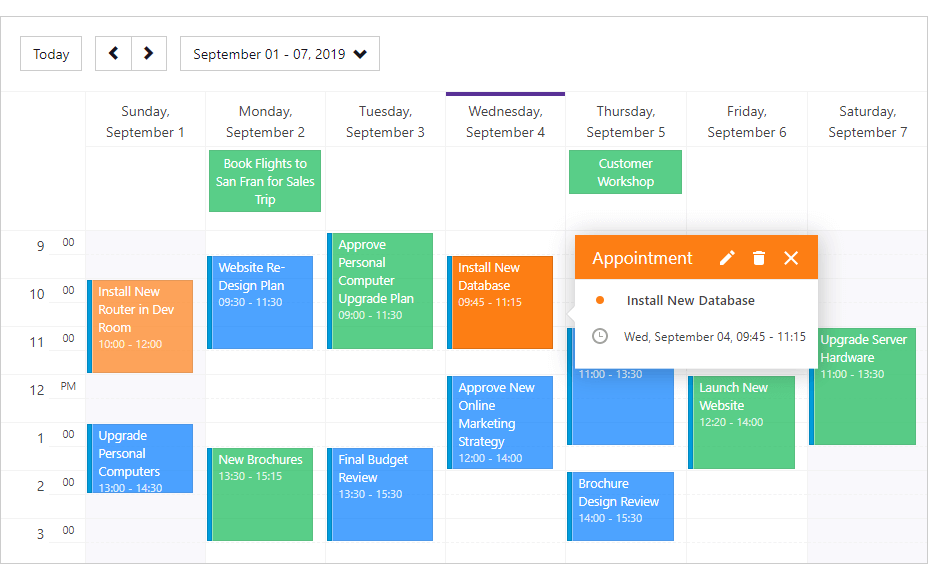Image resolution: width=928 pixels, height=580 pixels.
Task: Close the Appointment popup with X
Action: (x=791, y=258)
